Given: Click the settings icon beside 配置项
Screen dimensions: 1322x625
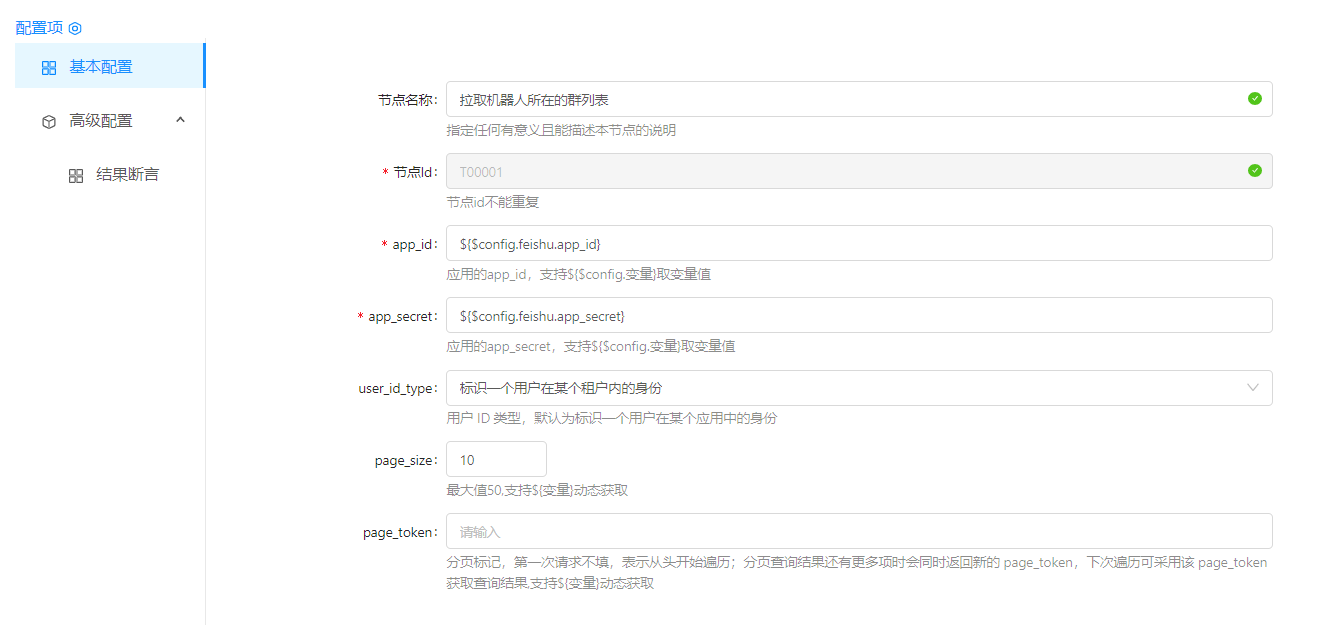Looking at the screenshot, I should [75, 28].
